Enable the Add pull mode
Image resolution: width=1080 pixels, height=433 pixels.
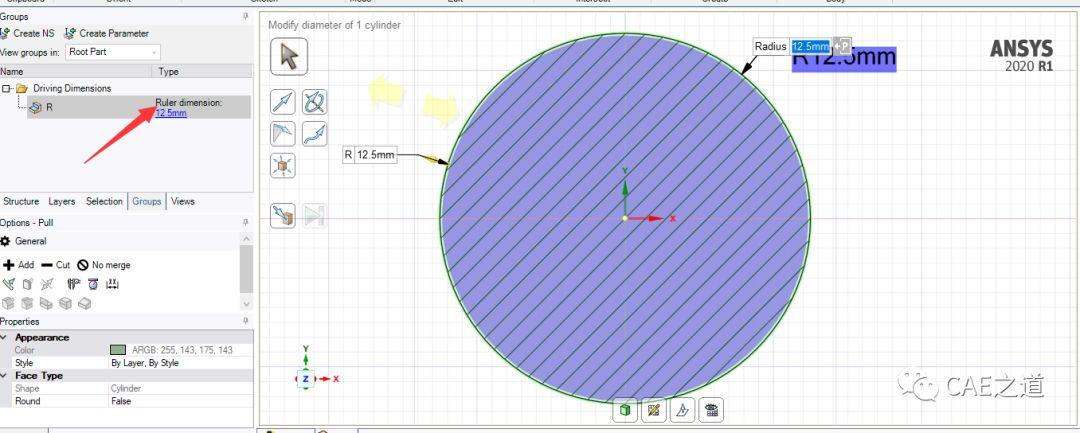tap(19, 265)
